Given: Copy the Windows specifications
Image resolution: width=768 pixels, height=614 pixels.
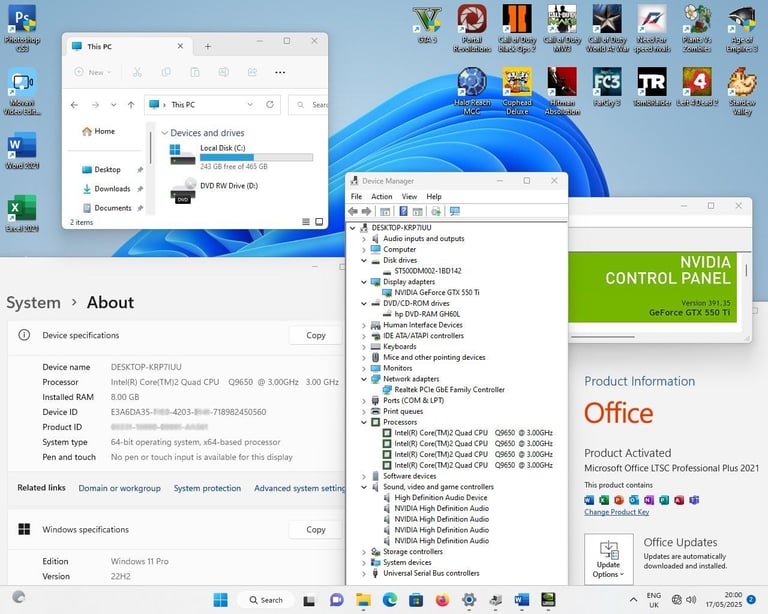Looking at the screenshot, I should tap(316, 530).
